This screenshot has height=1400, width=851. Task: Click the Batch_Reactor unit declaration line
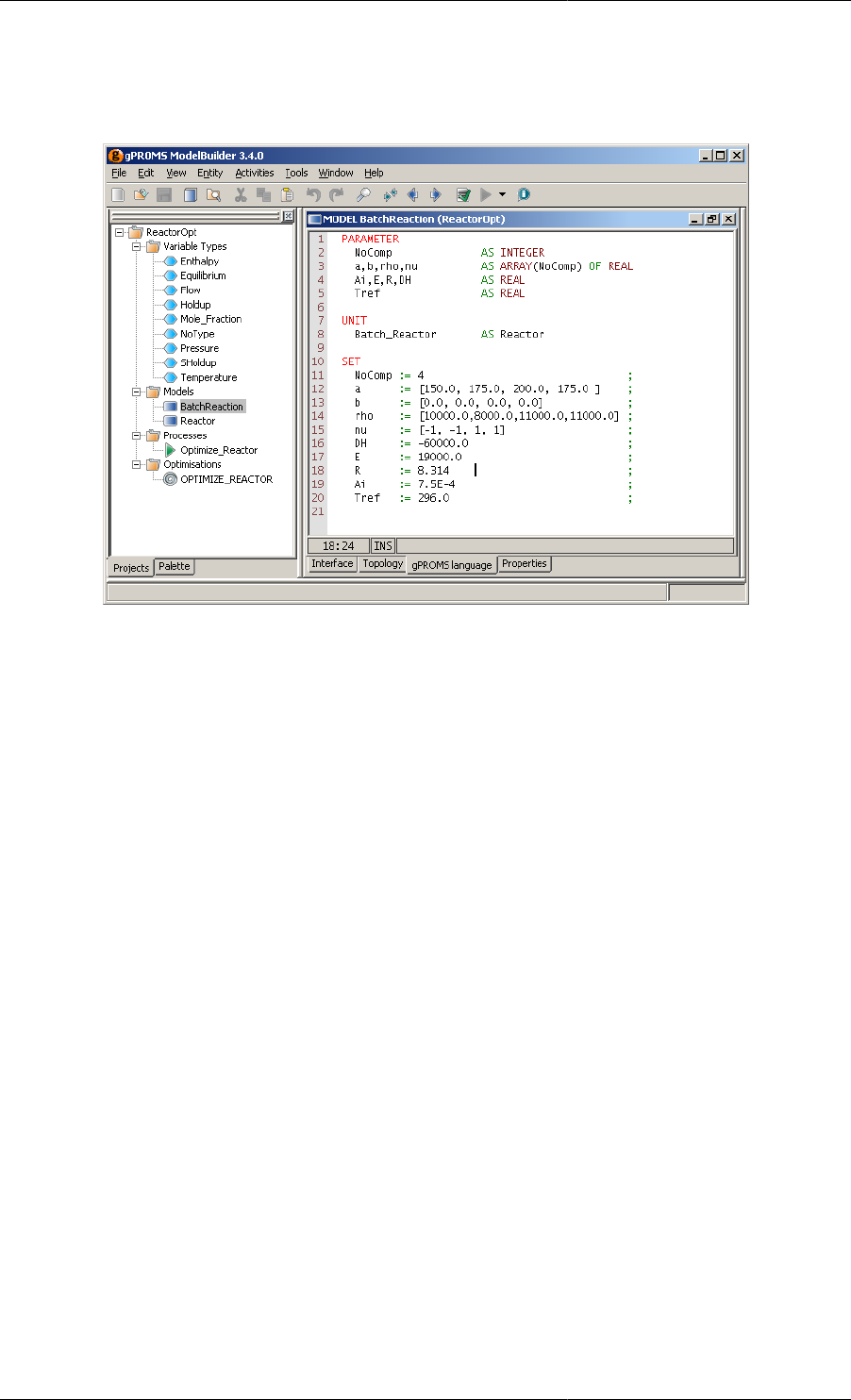click(x=449, y=334)
